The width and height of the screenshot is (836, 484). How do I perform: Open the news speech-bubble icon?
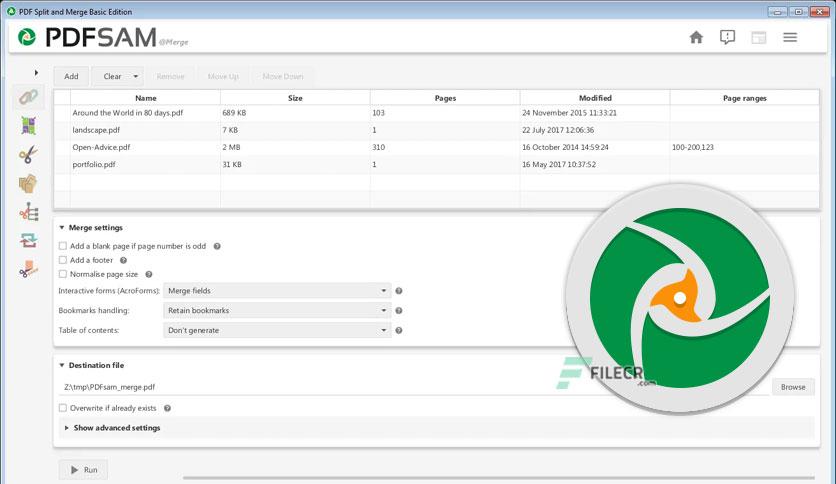pos(727,37)
